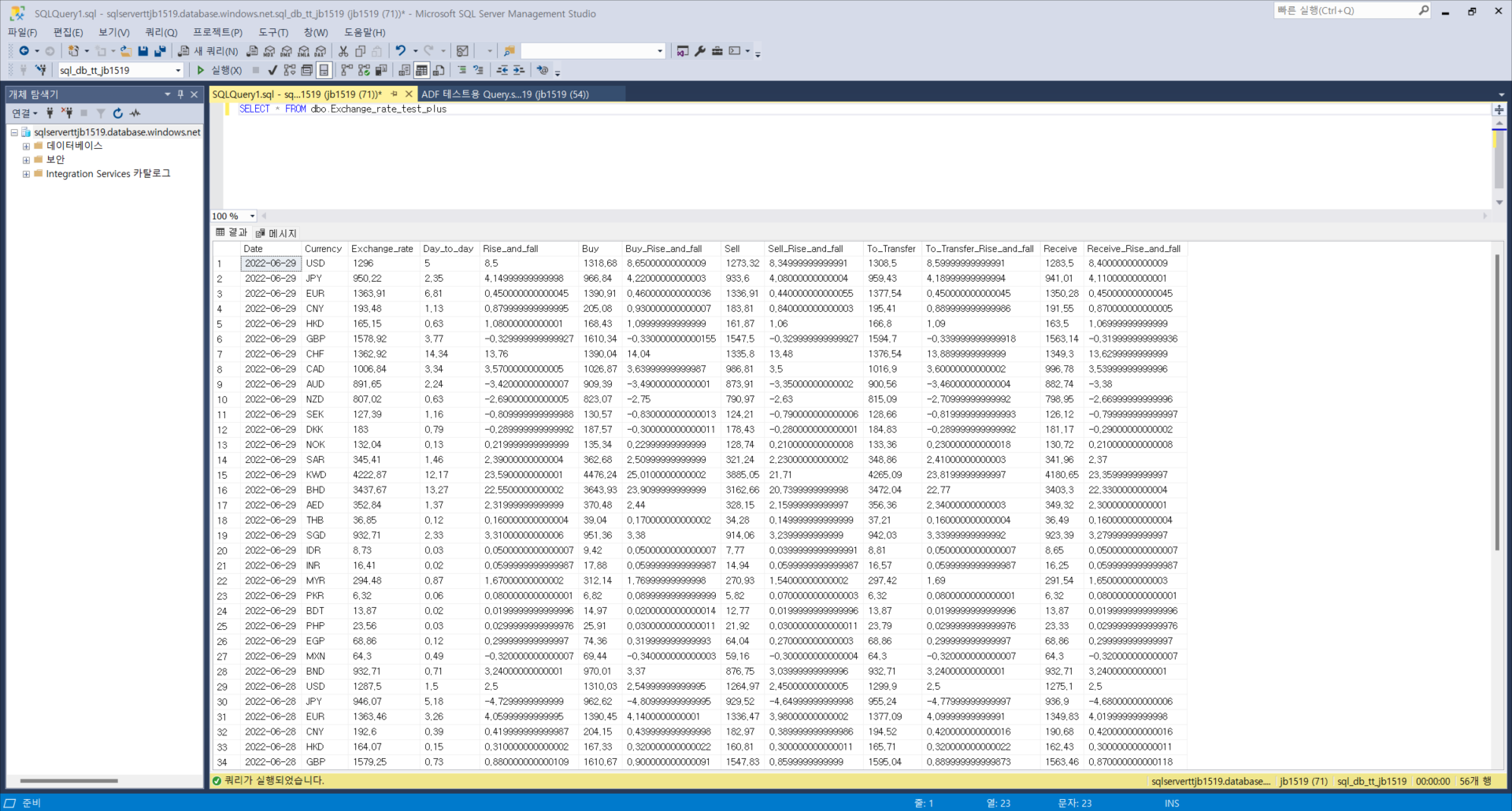Click the 결과 results tab
The height and width of the screenshot is (811, 1512).
point(232,232)
